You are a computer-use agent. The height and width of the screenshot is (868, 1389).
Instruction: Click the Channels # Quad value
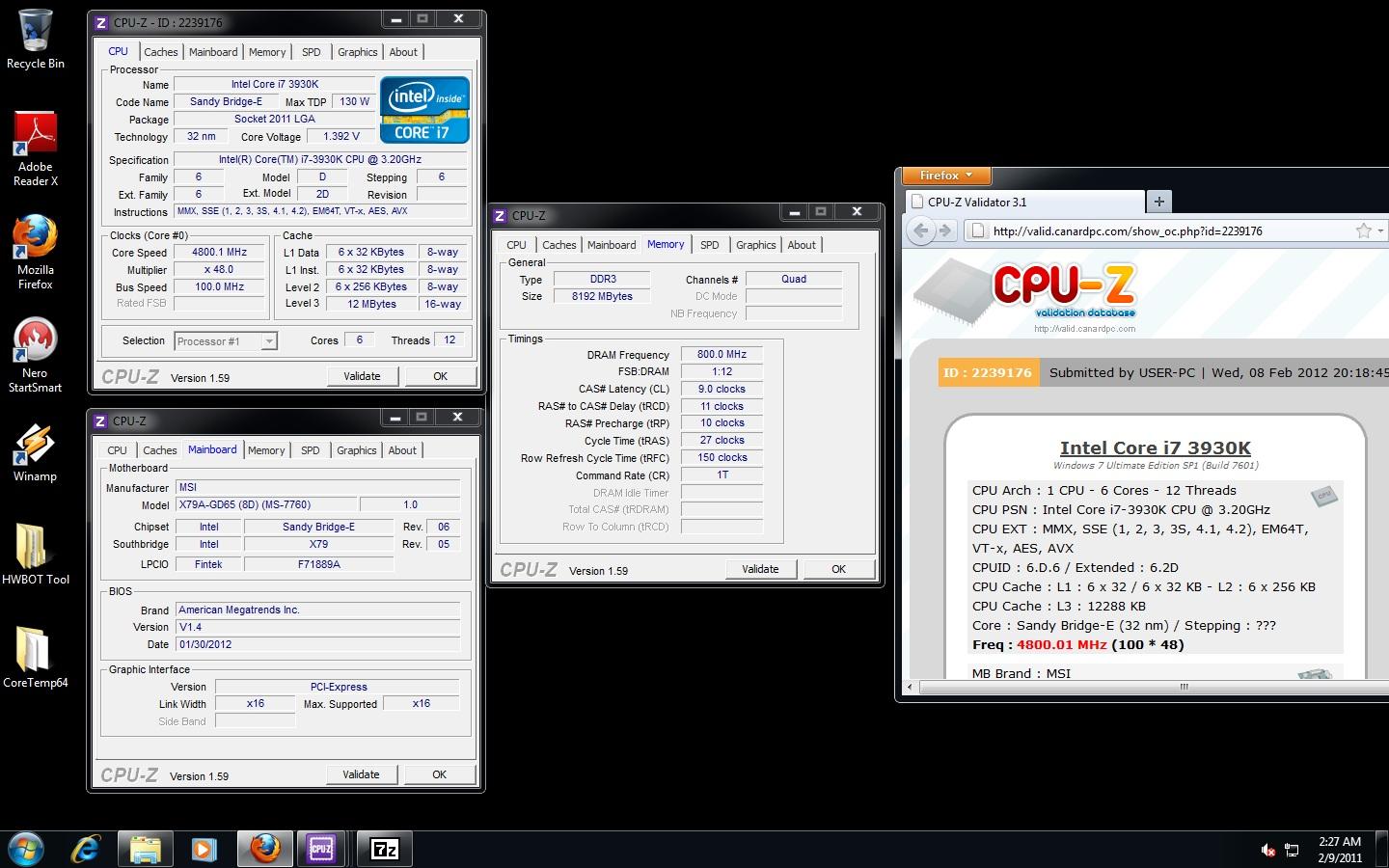point(794,279)
